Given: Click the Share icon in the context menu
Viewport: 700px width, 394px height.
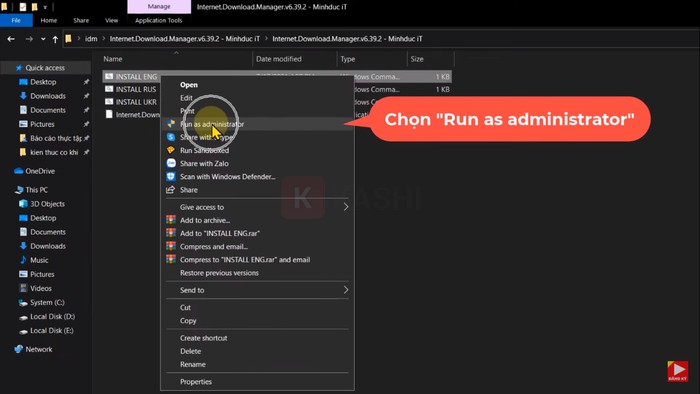Looking at the screenshot, I should coord(171,190).
